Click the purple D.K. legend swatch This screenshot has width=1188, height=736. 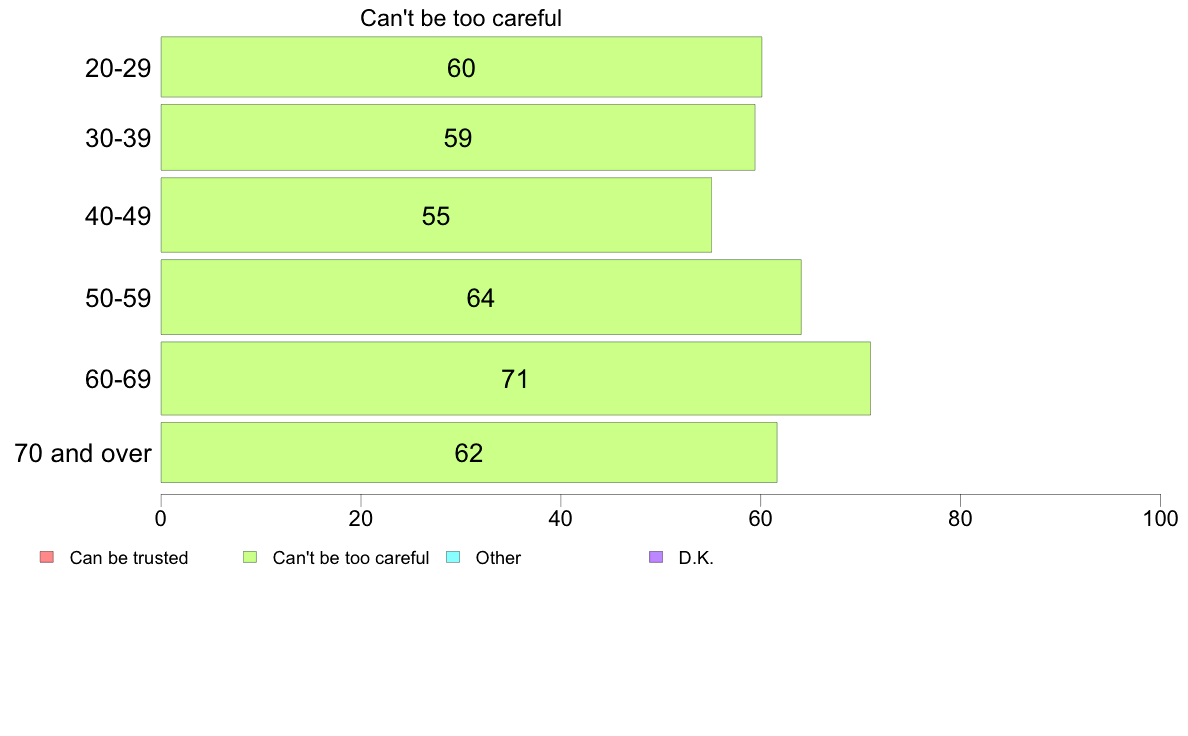pyautogui.click(x=656, y=557)
